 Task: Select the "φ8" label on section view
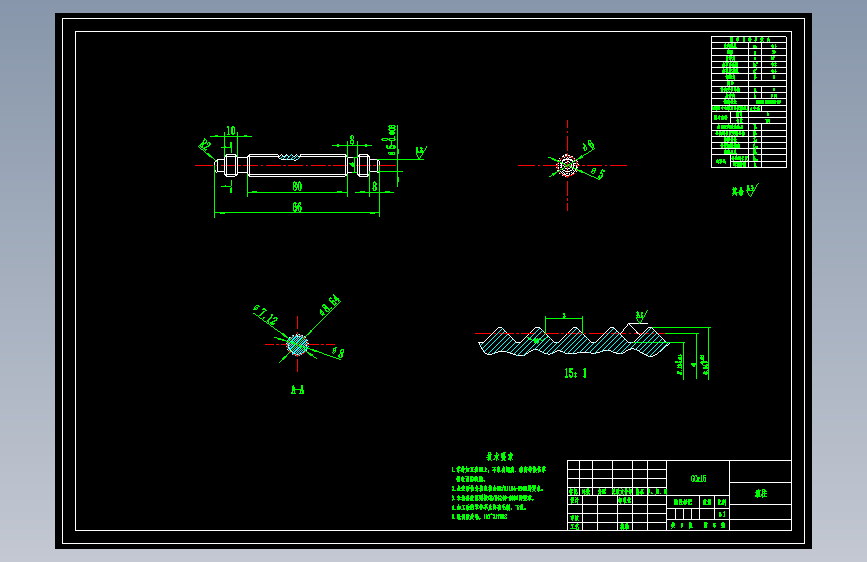click(x=338, y=352)
